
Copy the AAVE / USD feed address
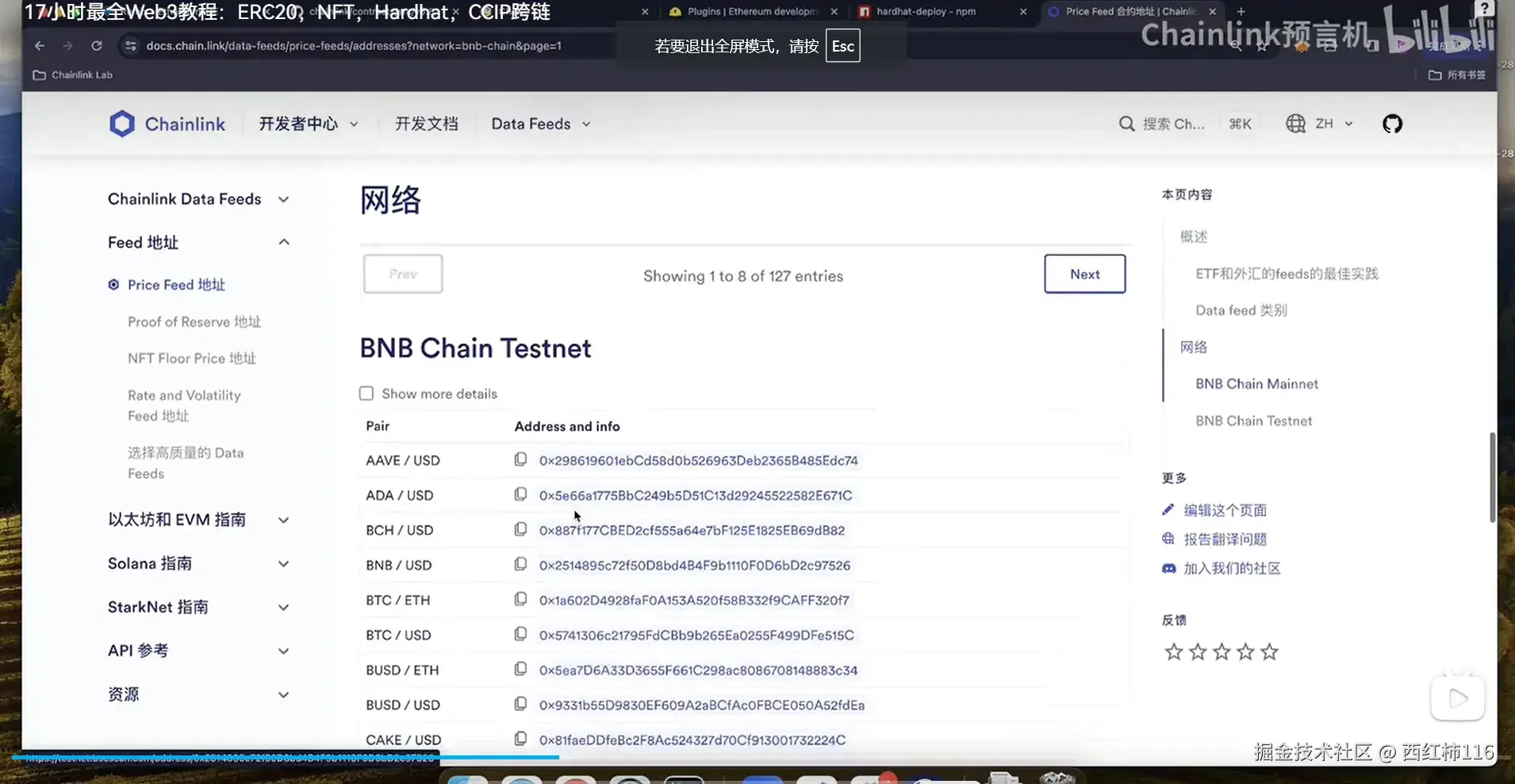tap(520, 460)
